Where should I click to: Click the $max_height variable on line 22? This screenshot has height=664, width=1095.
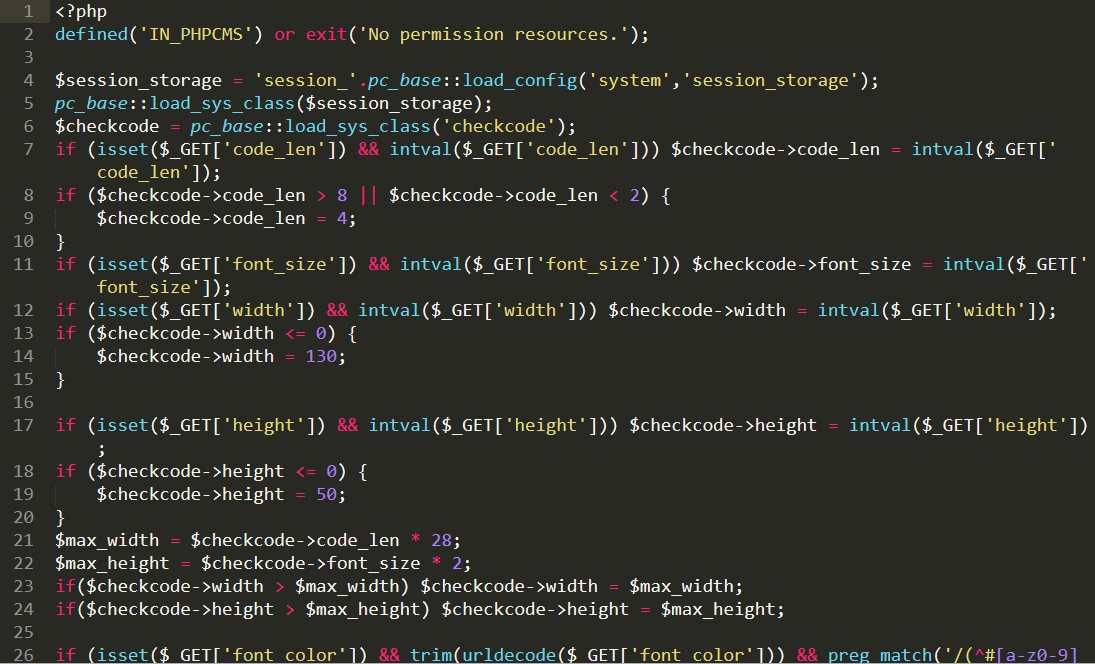[x=112, y=563]
